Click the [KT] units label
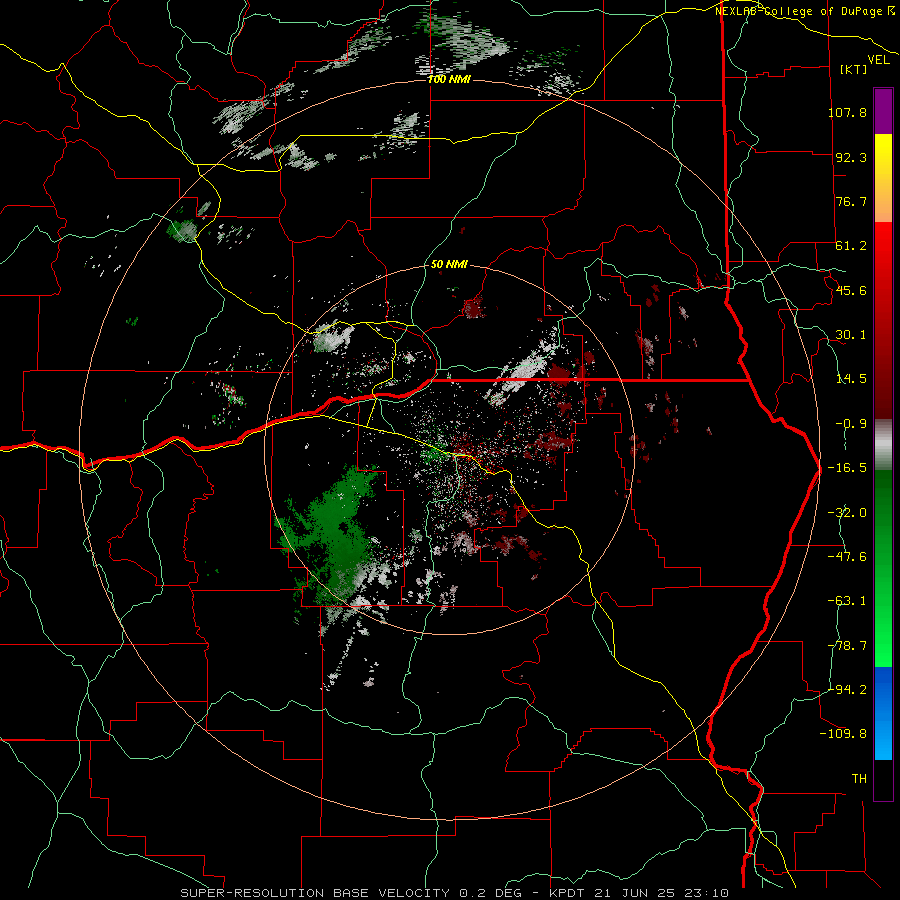Viewport: 900px width, 900px height. pos(854,69)
